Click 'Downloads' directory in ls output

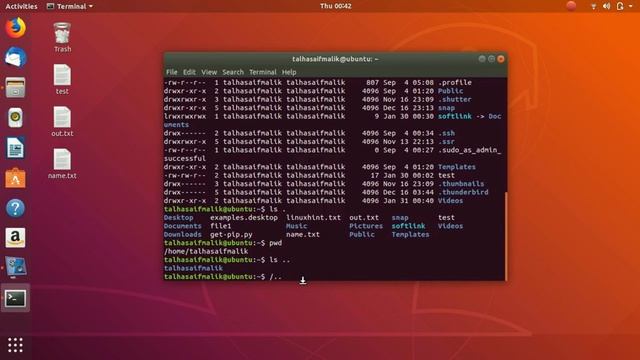(182, 235)
